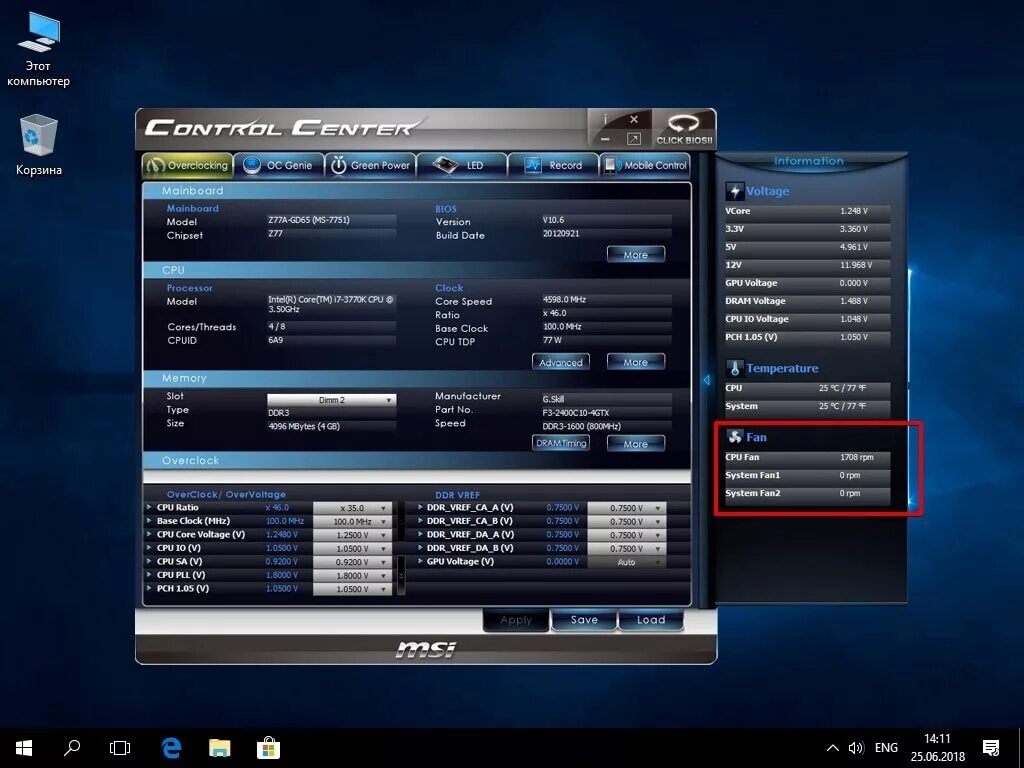Open the Windows Start menu
The height and width of the screenshot is (768, 1024).
pos(24,748)
